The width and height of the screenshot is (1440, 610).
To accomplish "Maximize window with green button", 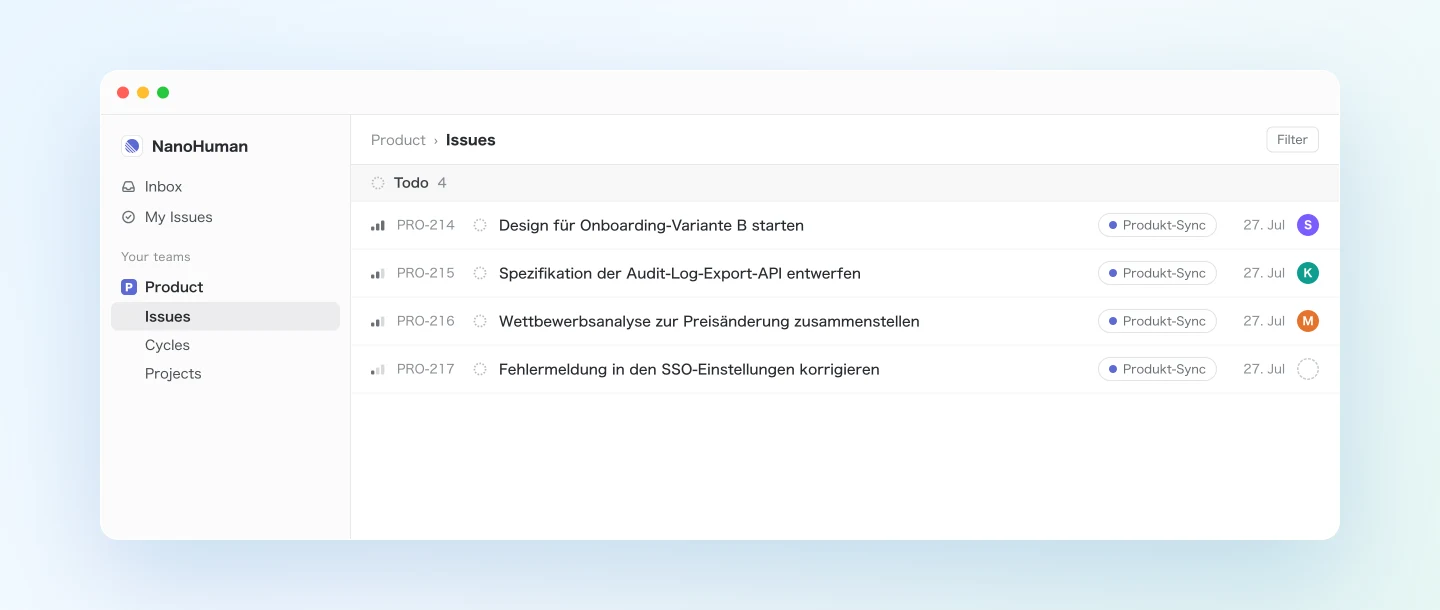I will tap(163, 93).
